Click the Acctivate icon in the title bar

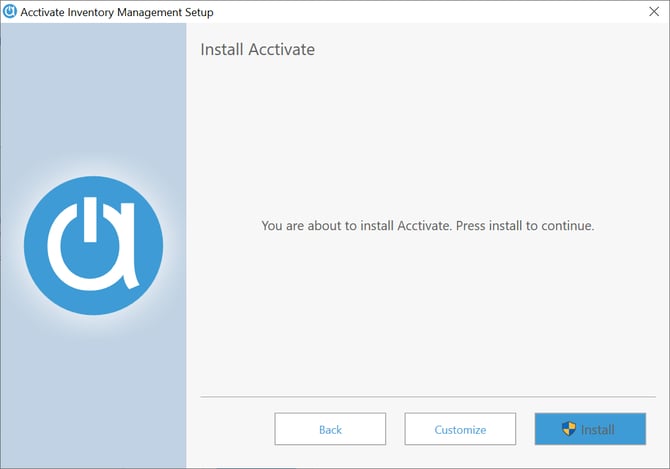coord(9,12)
